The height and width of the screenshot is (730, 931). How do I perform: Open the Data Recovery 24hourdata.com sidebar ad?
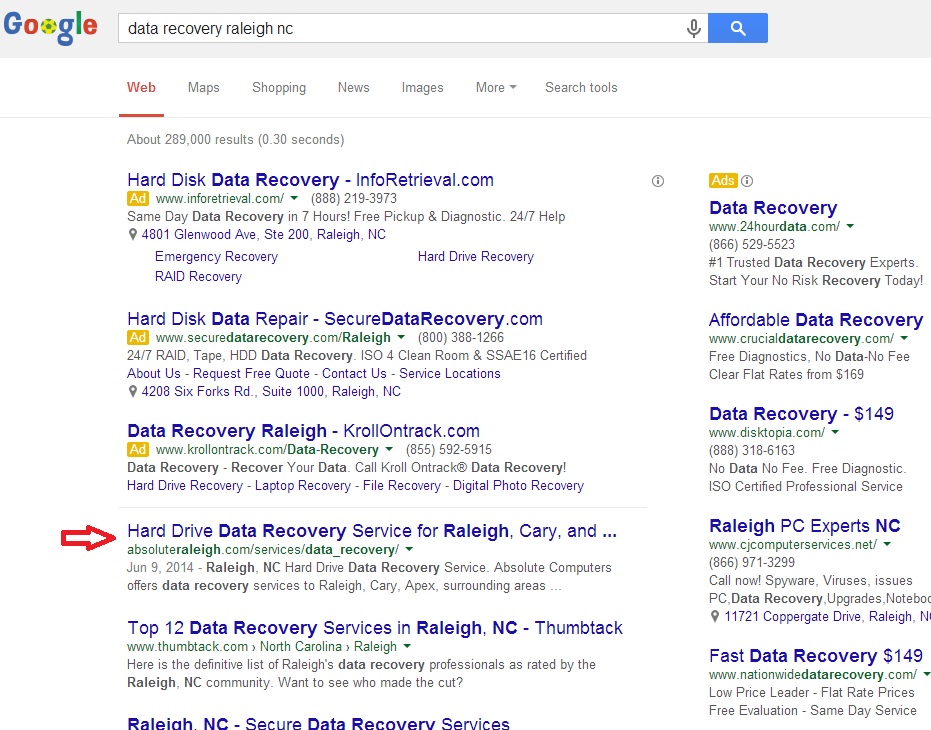(773, 208)
